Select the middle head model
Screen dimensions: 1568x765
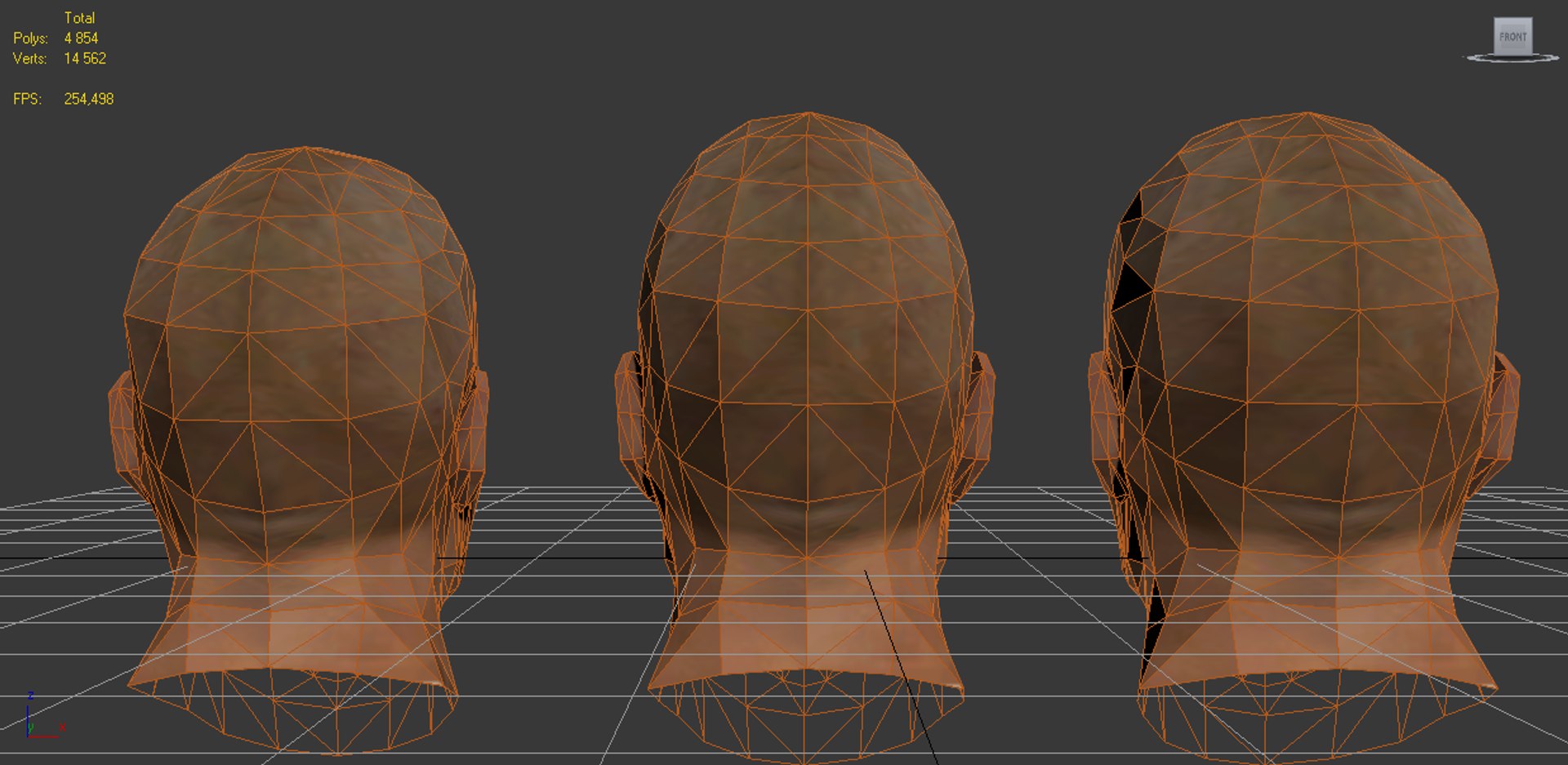point(805,437)
